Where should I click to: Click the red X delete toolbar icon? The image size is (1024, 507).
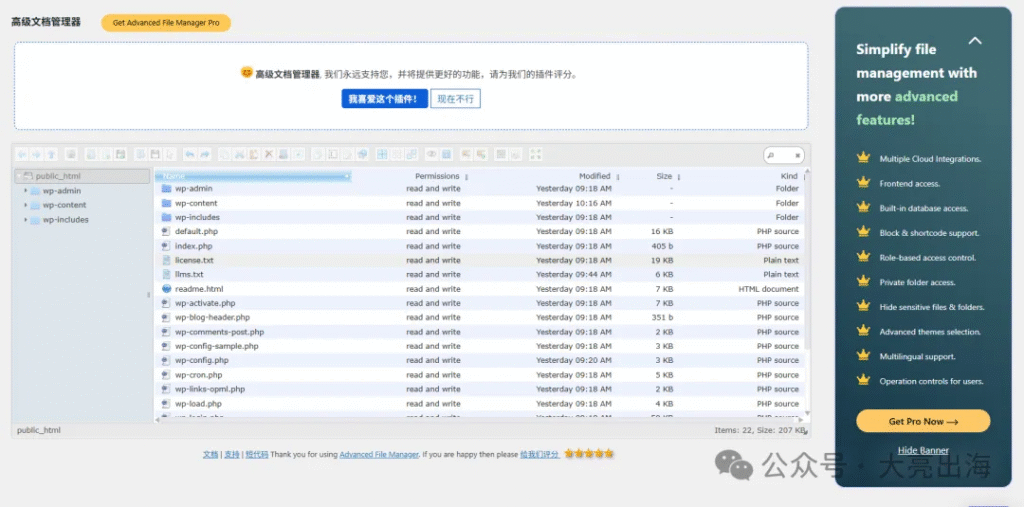point(268,155)
